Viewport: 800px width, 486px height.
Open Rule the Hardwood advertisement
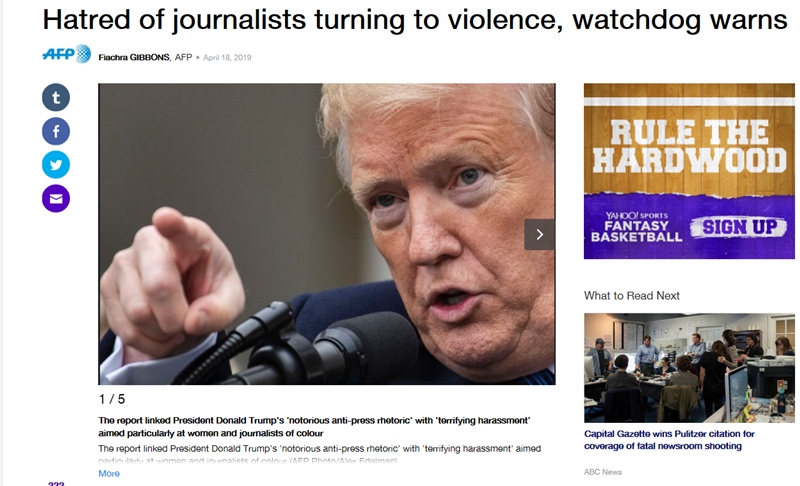pos(689,171)
